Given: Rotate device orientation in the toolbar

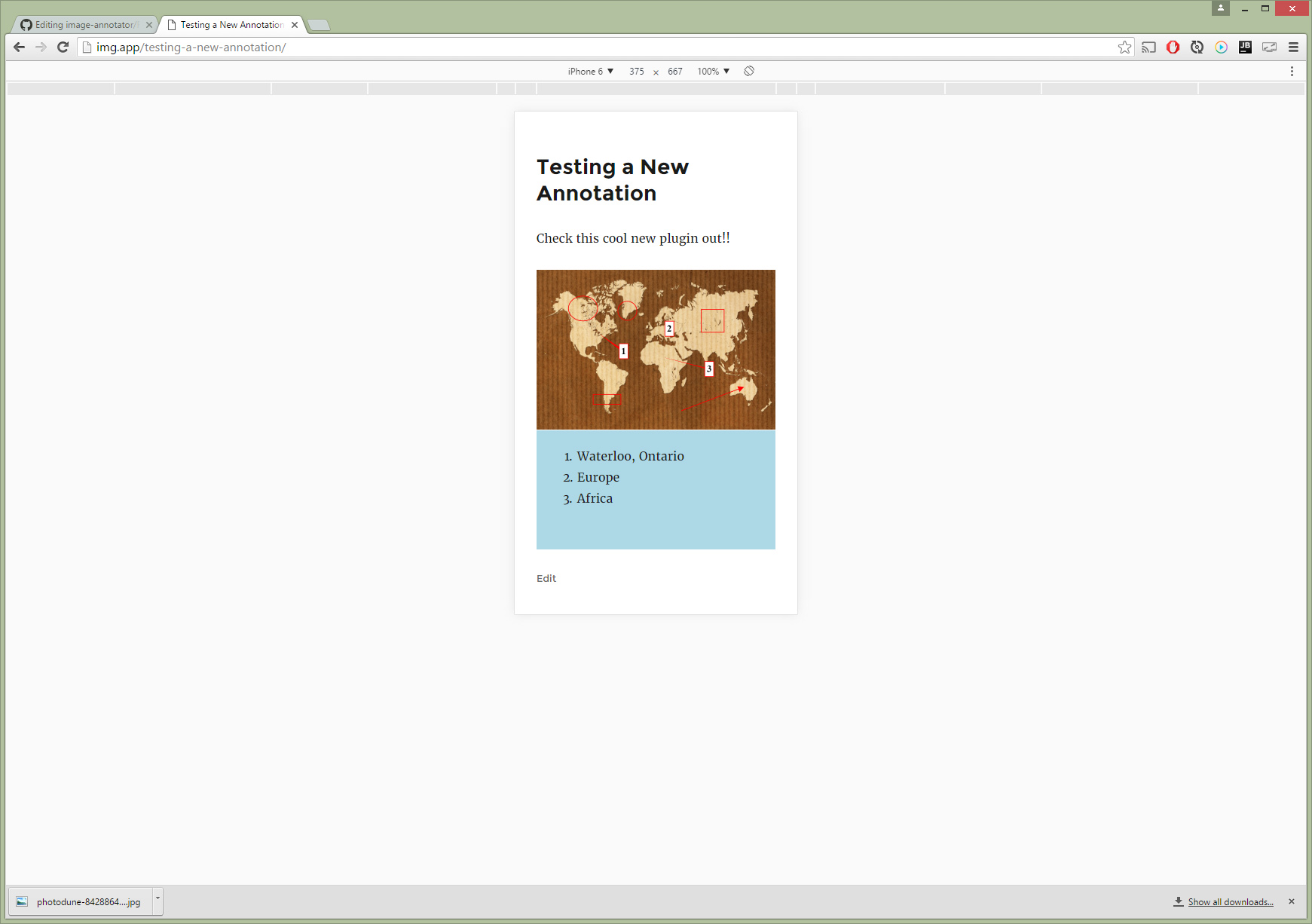Looking at the screenshot, I should (749, 71).
